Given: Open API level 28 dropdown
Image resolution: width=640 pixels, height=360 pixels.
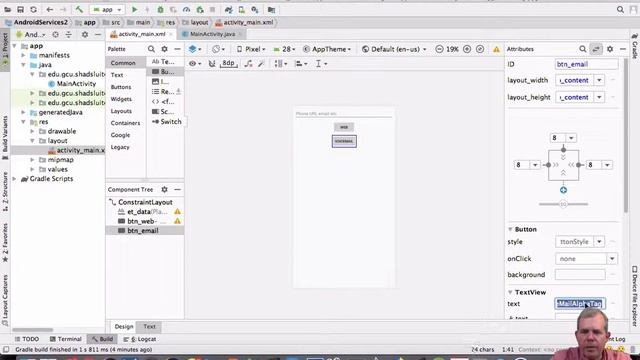Looking at the screenshot, I should (284, 49).
